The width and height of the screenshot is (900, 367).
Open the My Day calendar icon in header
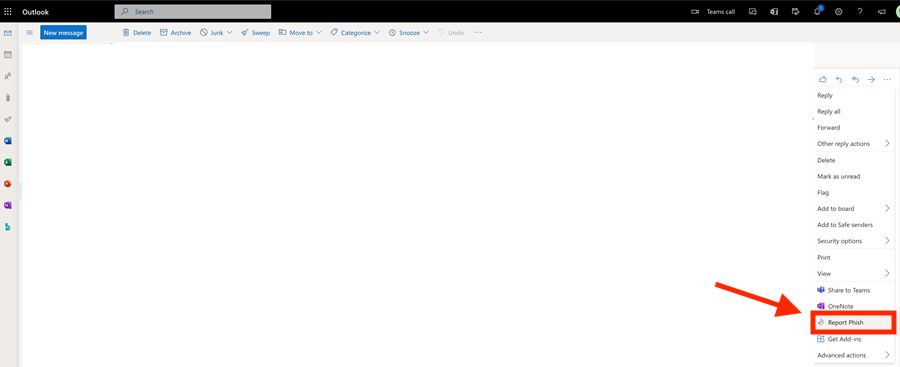tap(795, 11)
